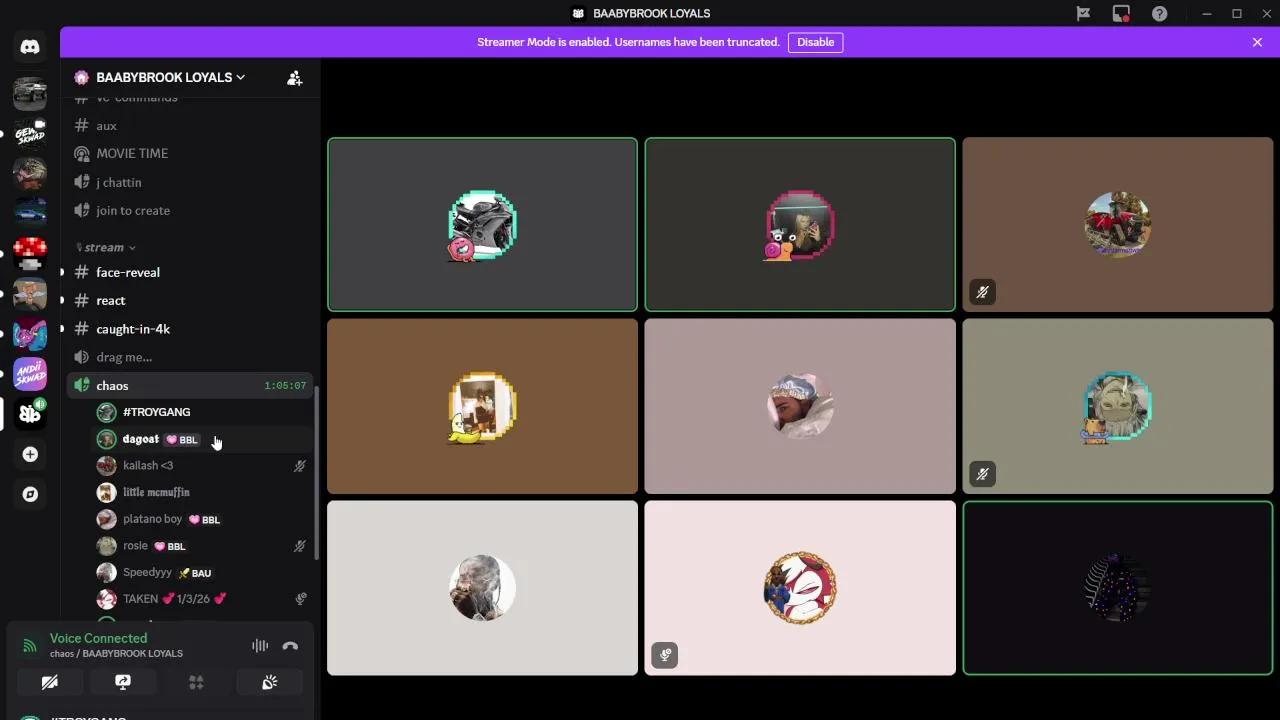Select user little mcmuffin in voice list
Image resolution: width=1280 pixels, height=720 pixels.
pyautogui.click(x=202, y=493)
